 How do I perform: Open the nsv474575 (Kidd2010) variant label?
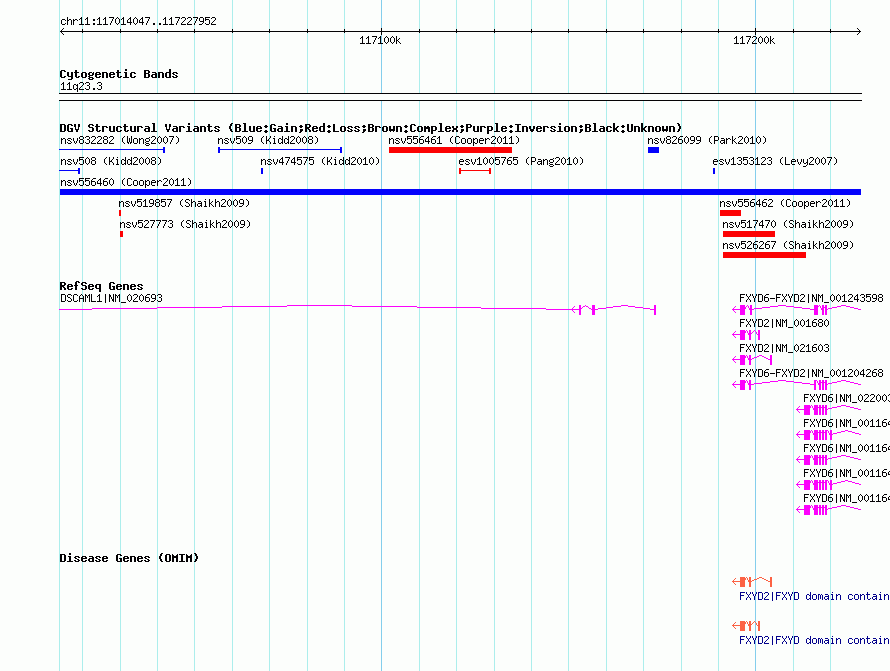[320, 161]
